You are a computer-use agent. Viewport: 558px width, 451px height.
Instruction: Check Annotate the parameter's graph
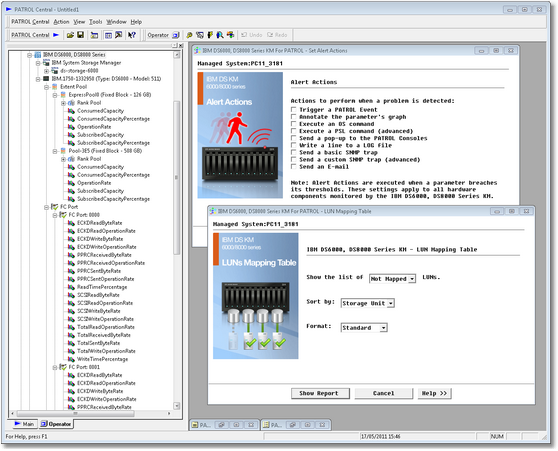point(293,116)
